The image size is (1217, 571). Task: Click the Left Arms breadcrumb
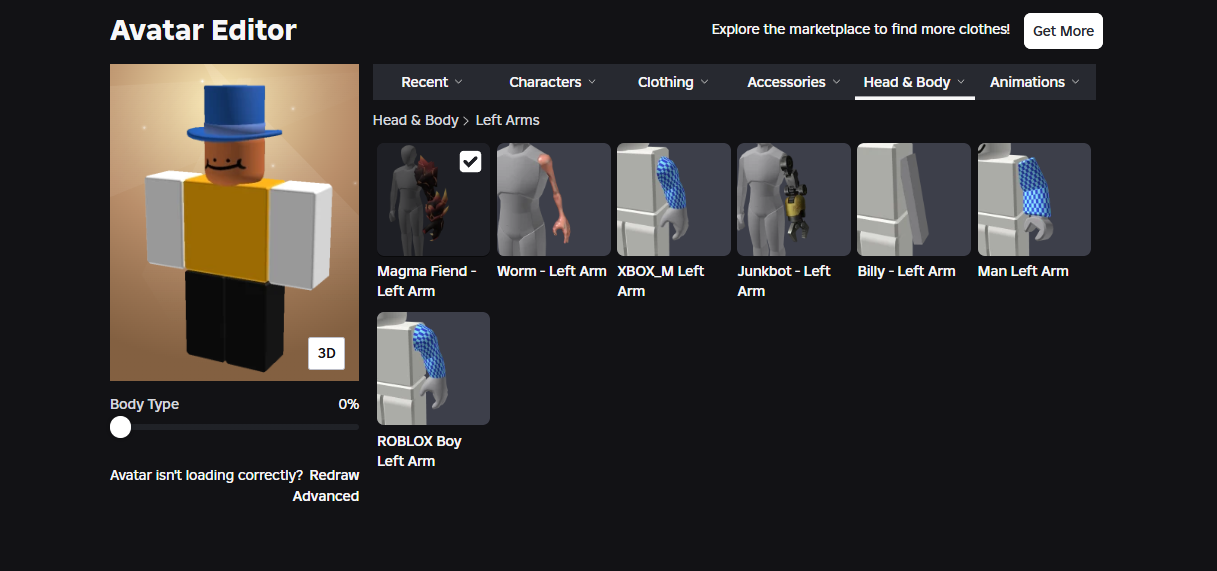pyautogui.click(x=507, y=120)
